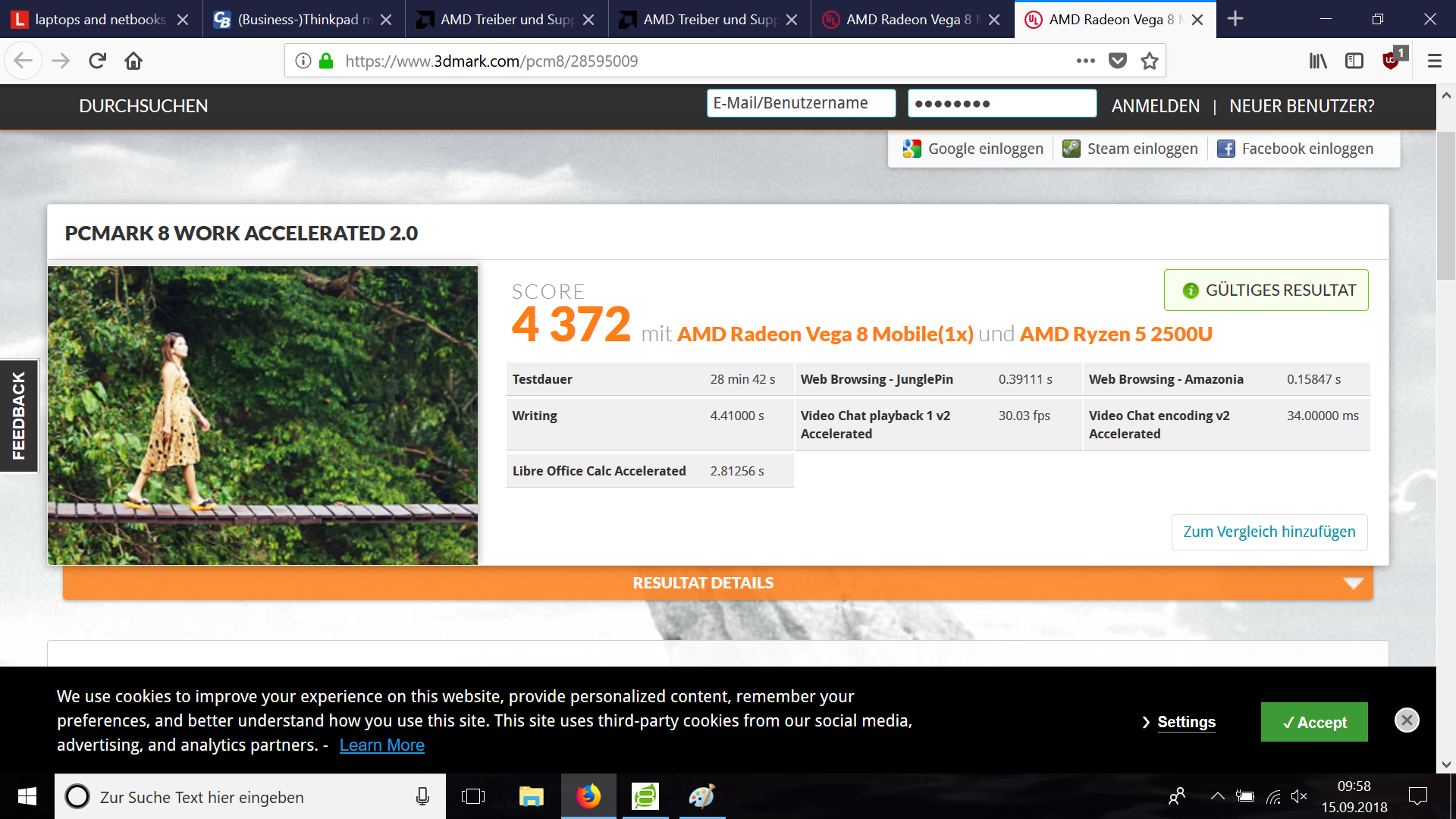Save page to Pocket icon

coord(1118,61)
